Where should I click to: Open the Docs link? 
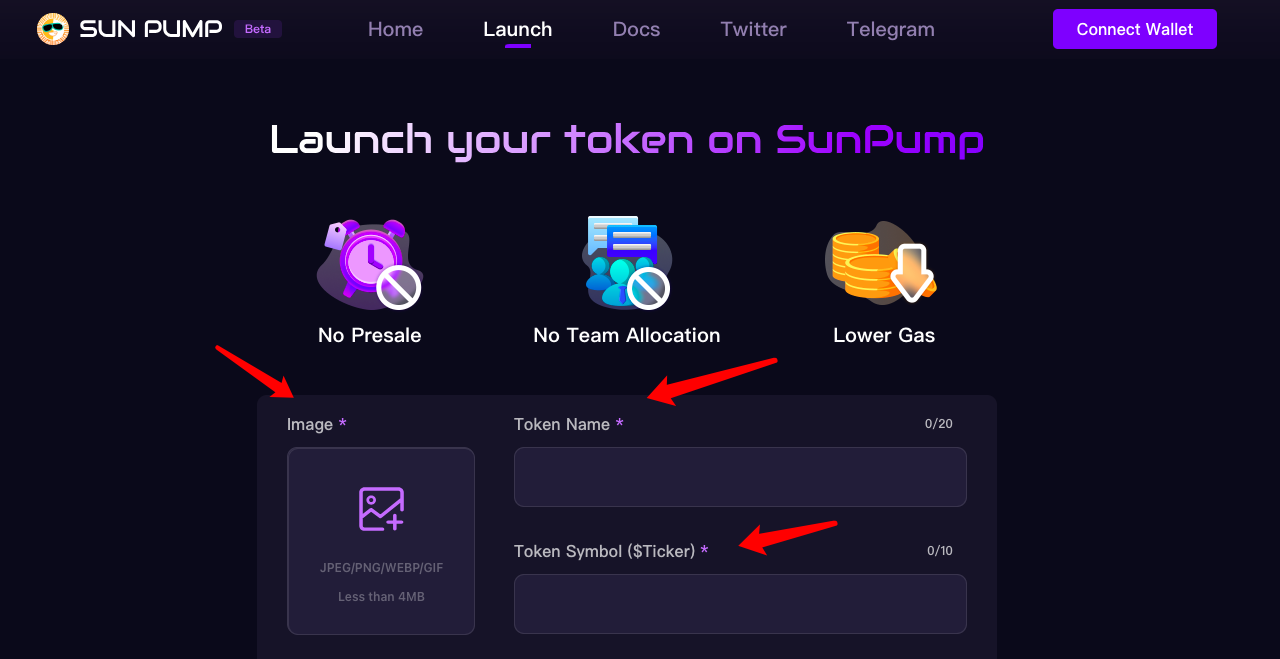(636, 29)
